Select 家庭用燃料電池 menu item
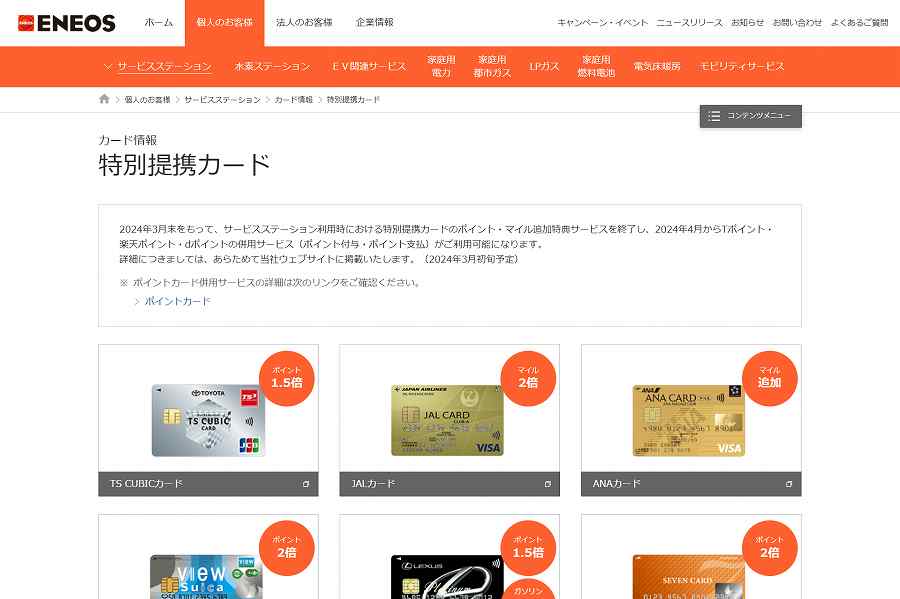This screenshot has height=599, width=900. pos(596,67)
